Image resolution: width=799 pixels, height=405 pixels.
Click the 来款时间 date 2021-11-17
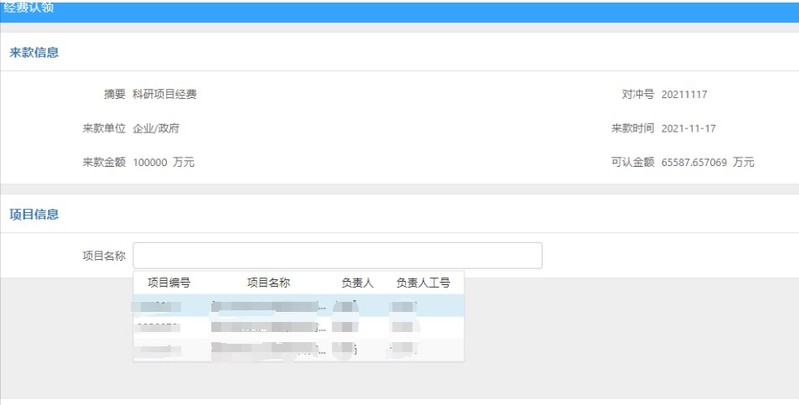689,129
